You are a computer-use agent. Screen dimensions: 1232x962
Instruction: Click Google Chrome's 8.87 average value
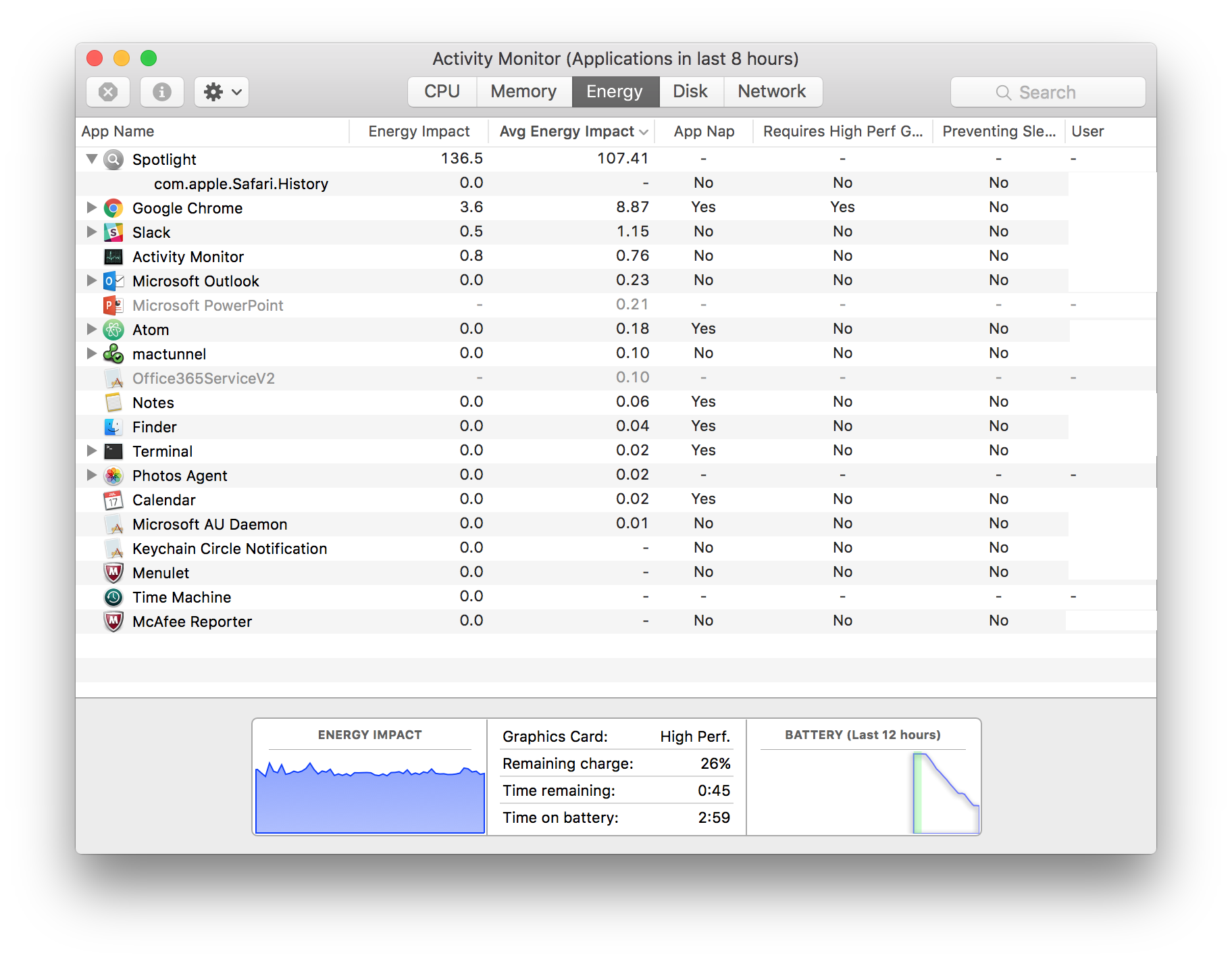coord(632,207)
